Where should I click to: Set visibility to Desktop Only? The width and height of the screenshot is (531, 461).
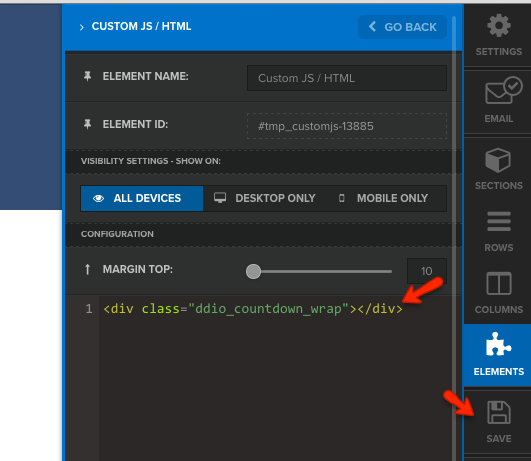264,198
